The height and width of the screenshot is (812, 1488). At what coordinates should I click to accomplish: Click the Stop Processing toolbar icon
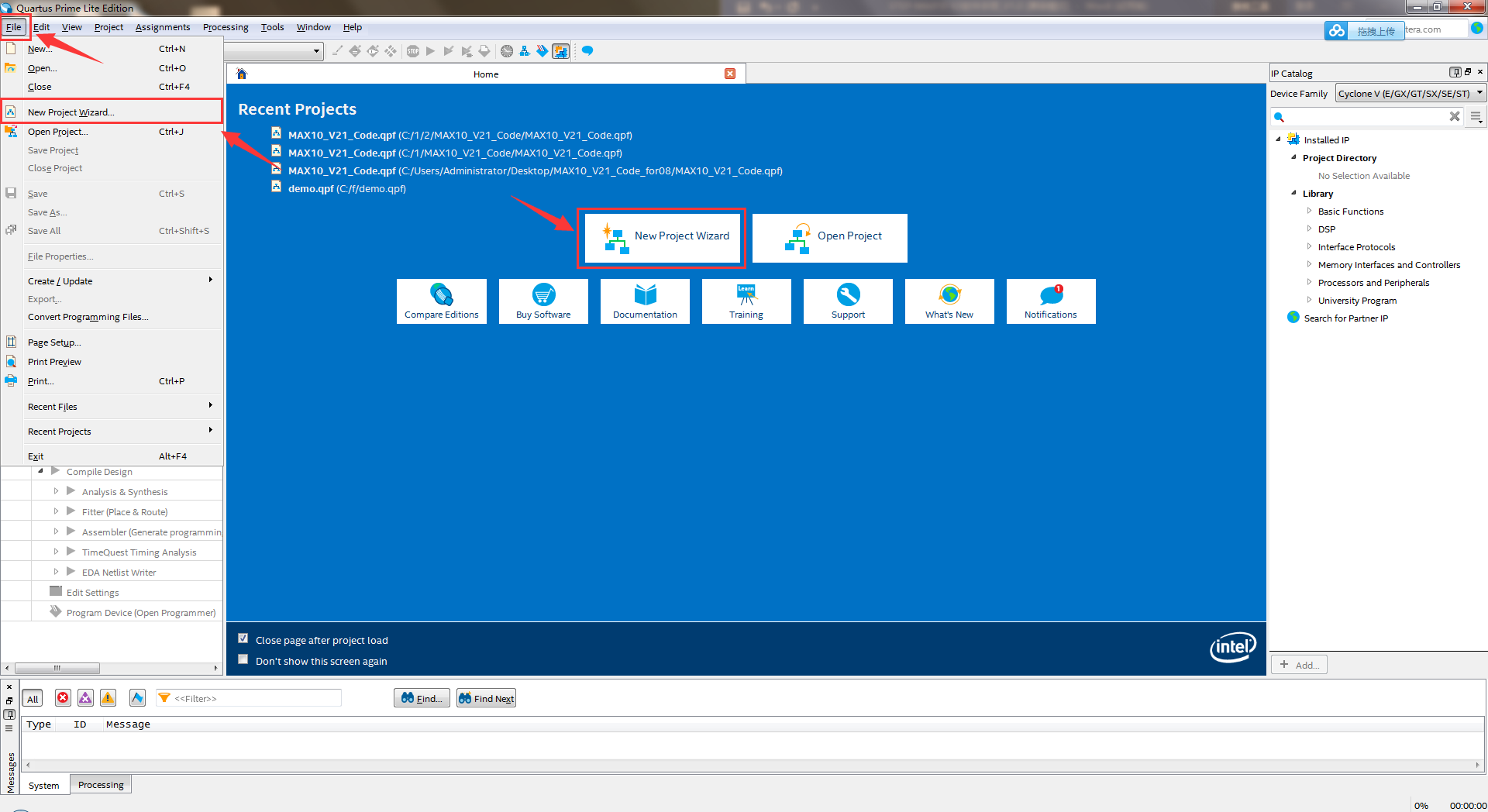[x=413, y=51]
